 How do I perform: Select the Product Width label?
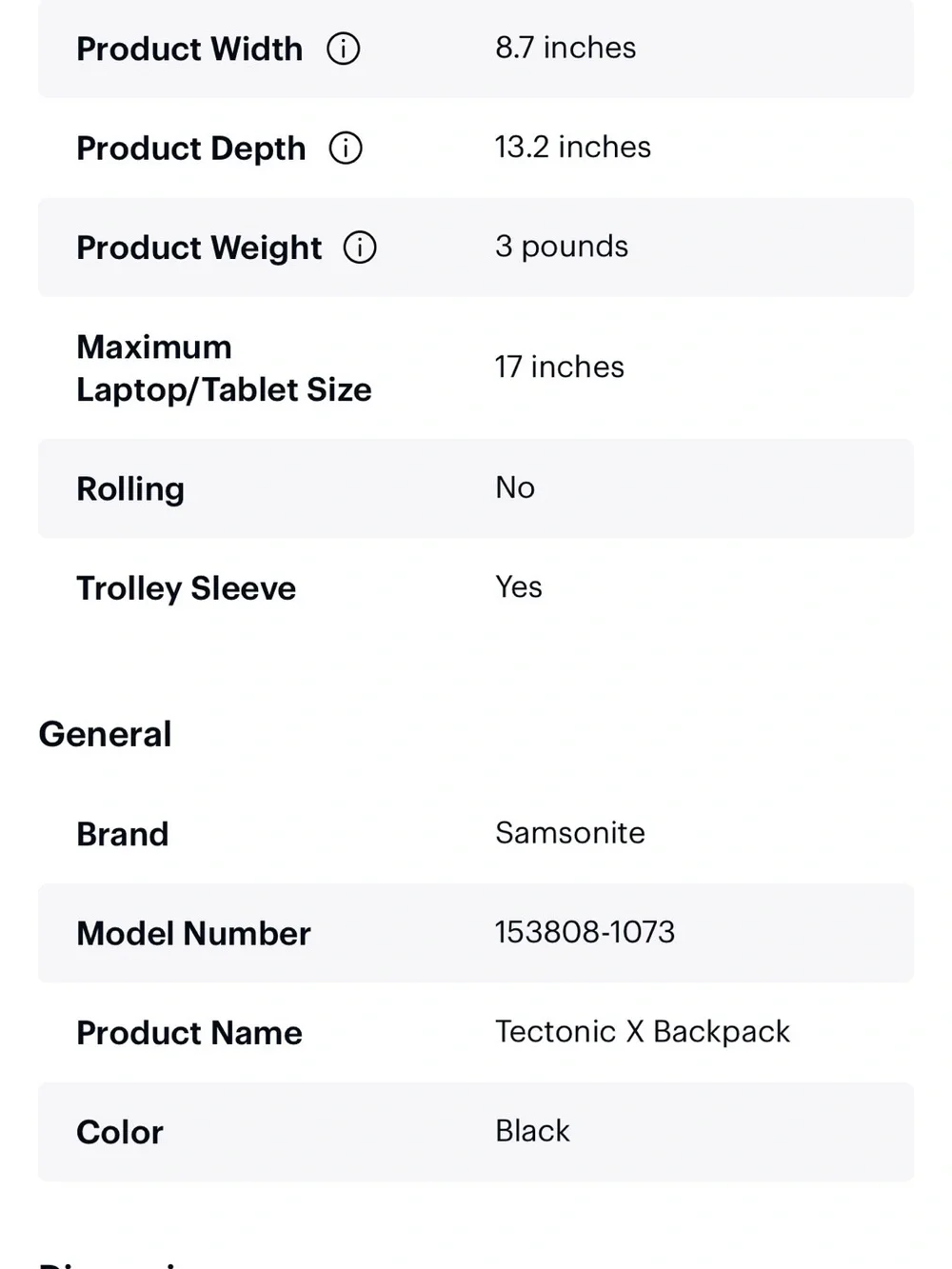pos(189,49)
